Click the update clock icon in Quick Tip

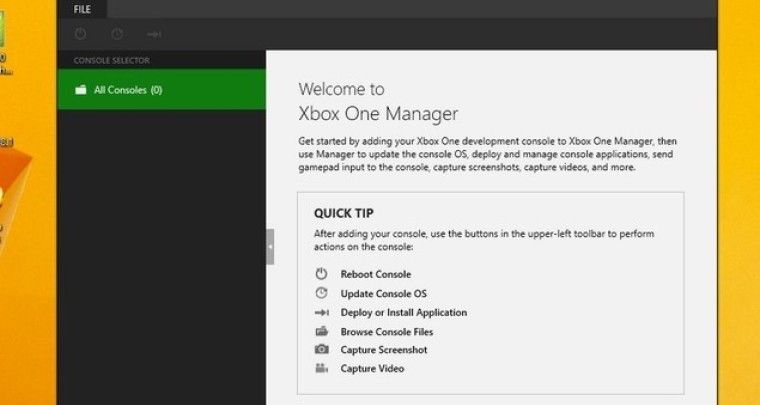(x=321, y=293)
